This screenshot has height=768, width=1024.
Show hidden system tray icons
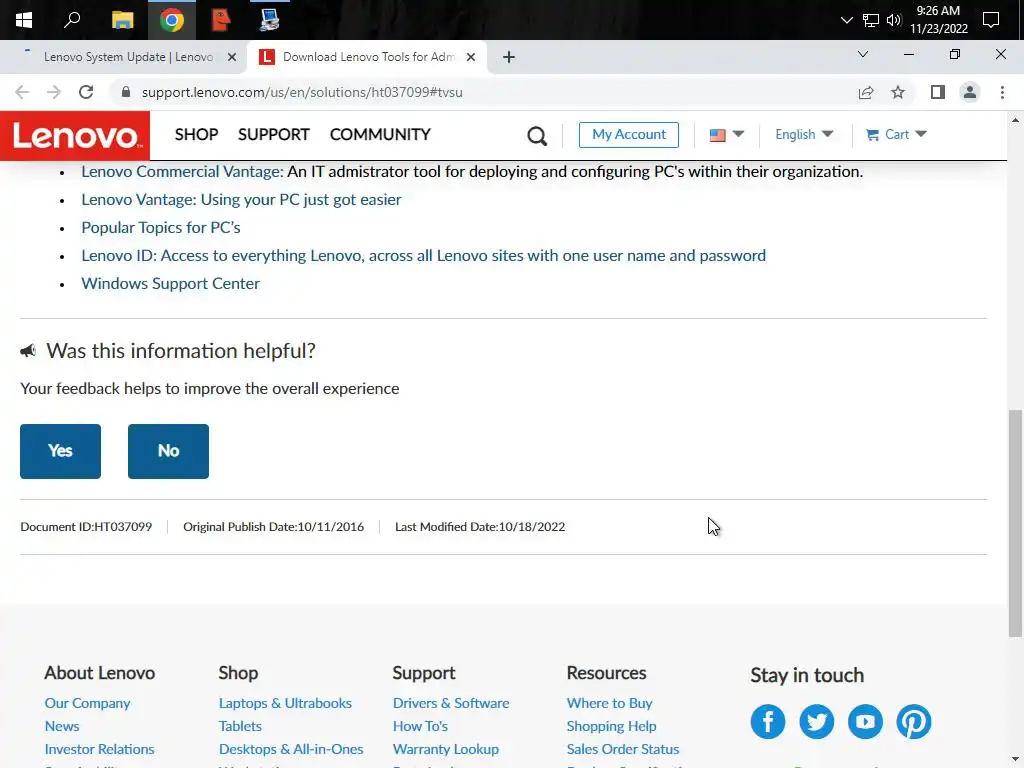coord(846,20)
